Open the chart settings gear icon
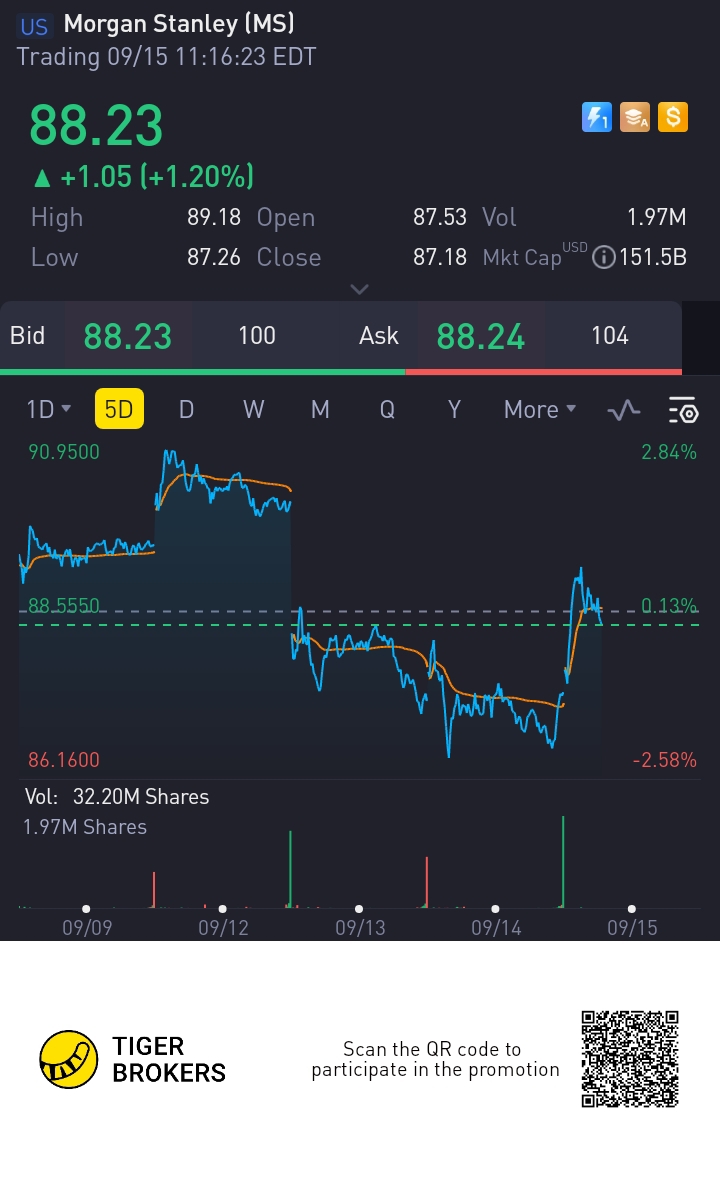The image size is (720, 1178). (x=683, y=410)
